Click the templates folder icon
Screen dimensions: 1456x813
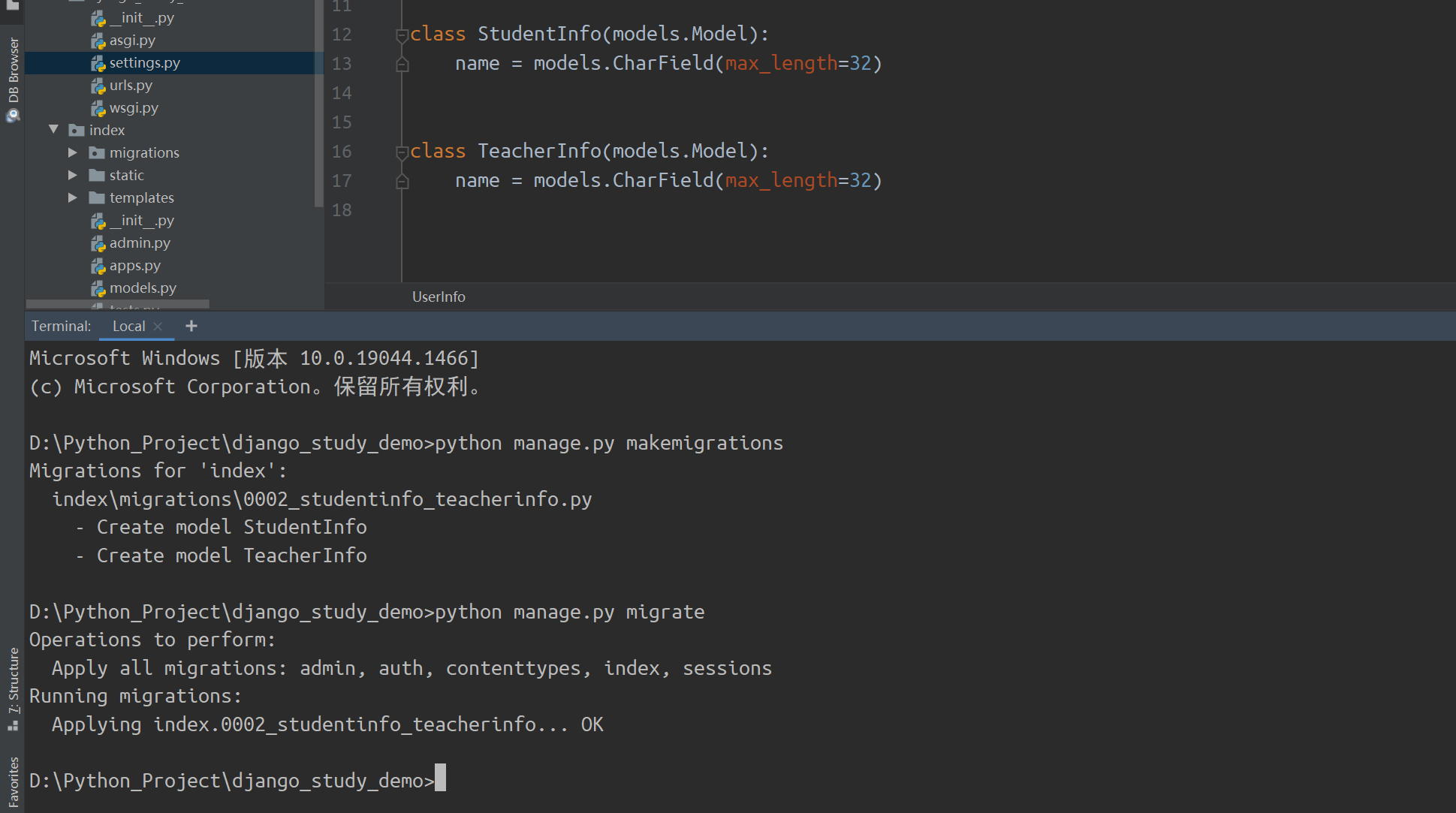pyautogui.click(x=96, y=197)
